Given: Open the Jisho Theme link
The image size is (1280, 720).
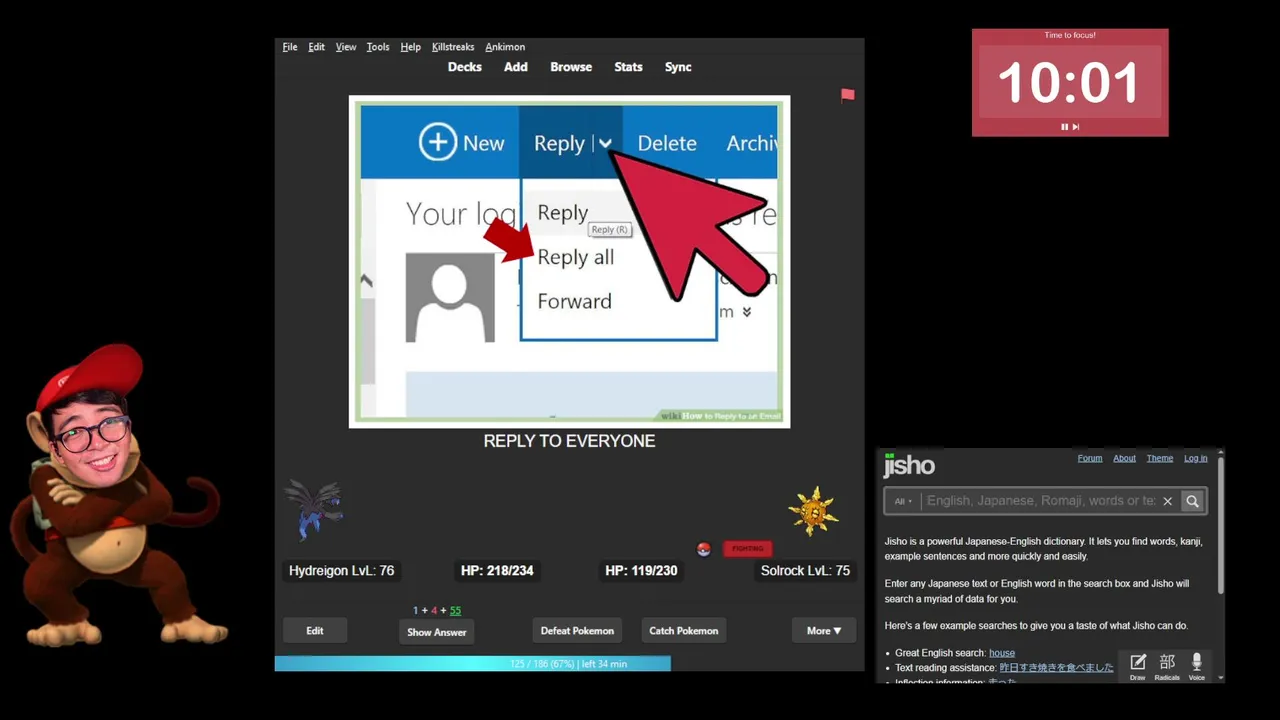Looking at the screenshot, I should [1160, 458].
